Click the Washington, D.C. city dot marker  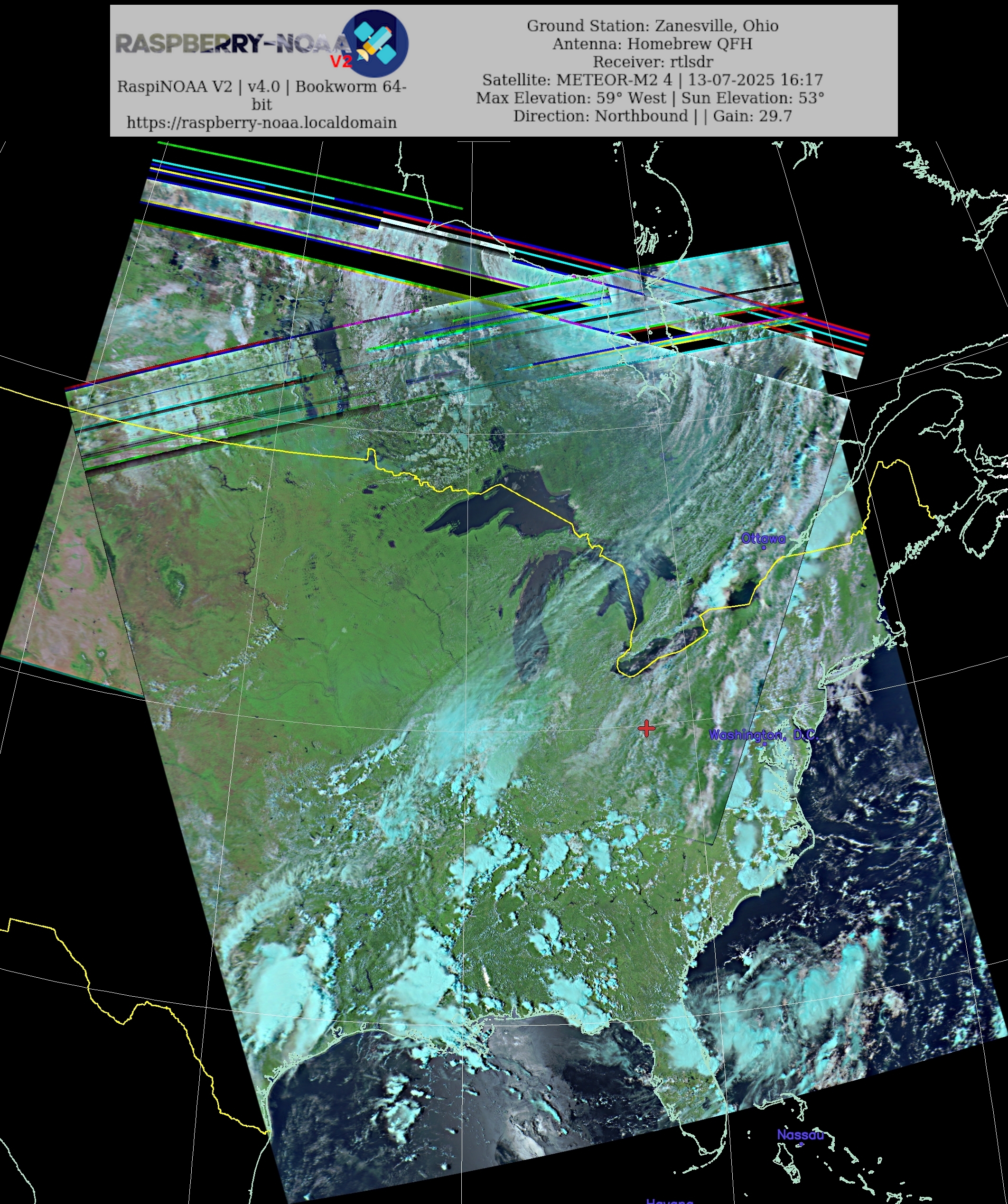point(764,744)
